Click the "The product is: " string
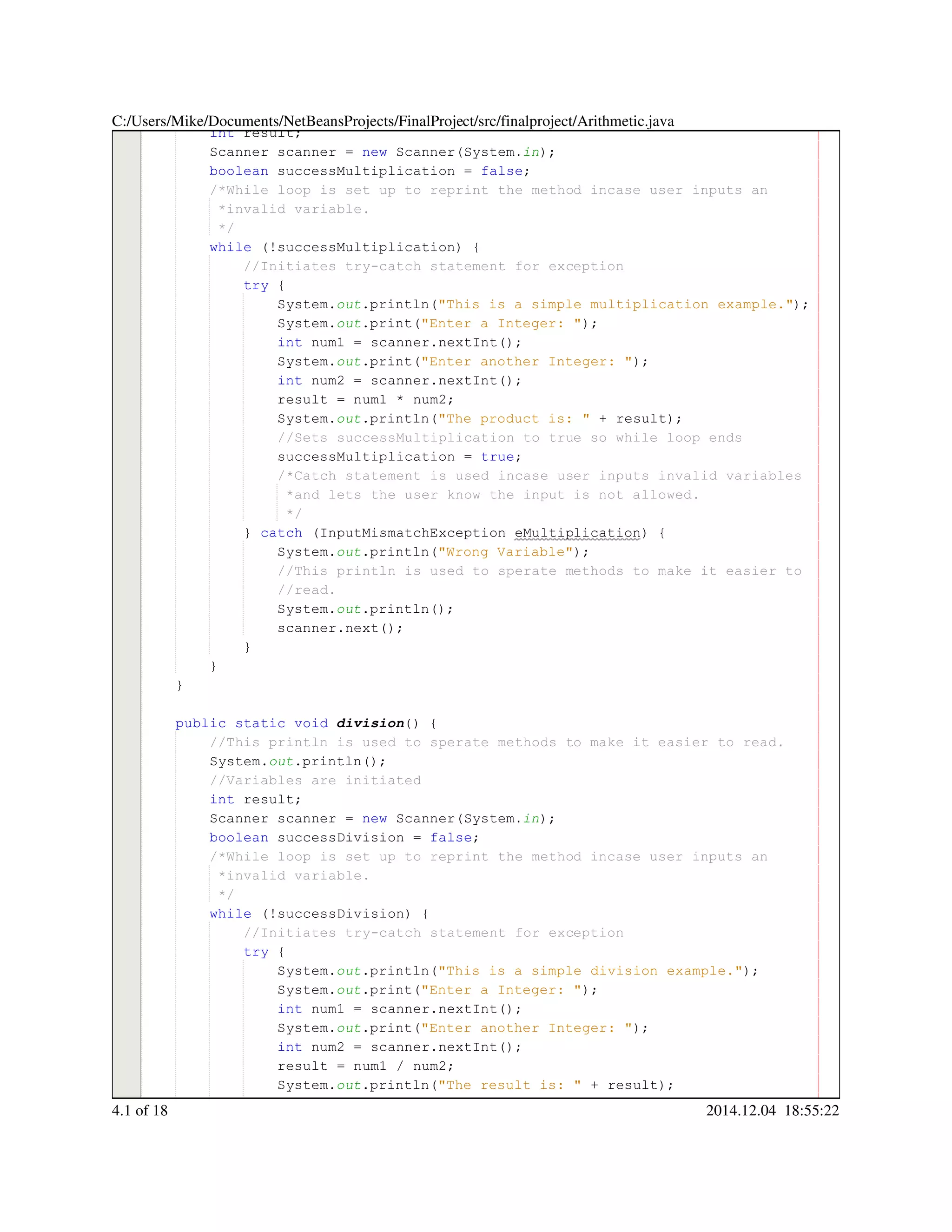This screenshot has width=952, height=1232. coord(514,418)
